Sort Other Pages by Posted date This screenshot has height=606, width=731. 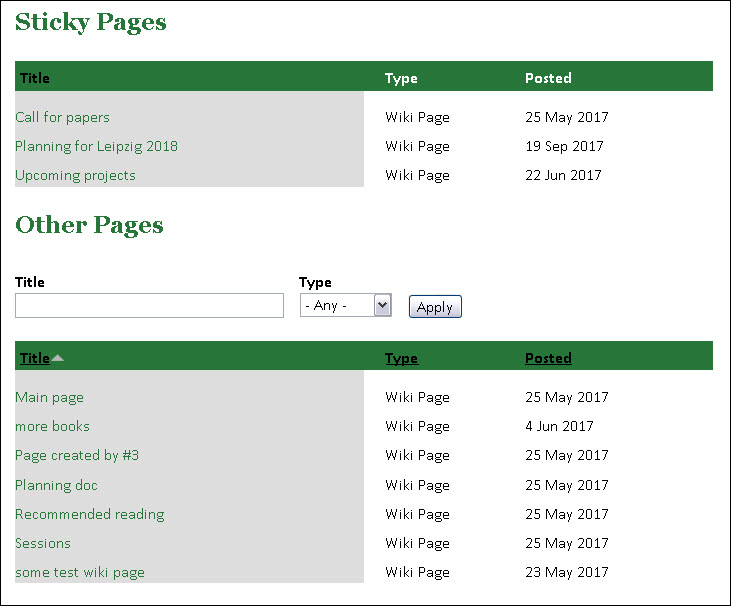pos(548,358)
